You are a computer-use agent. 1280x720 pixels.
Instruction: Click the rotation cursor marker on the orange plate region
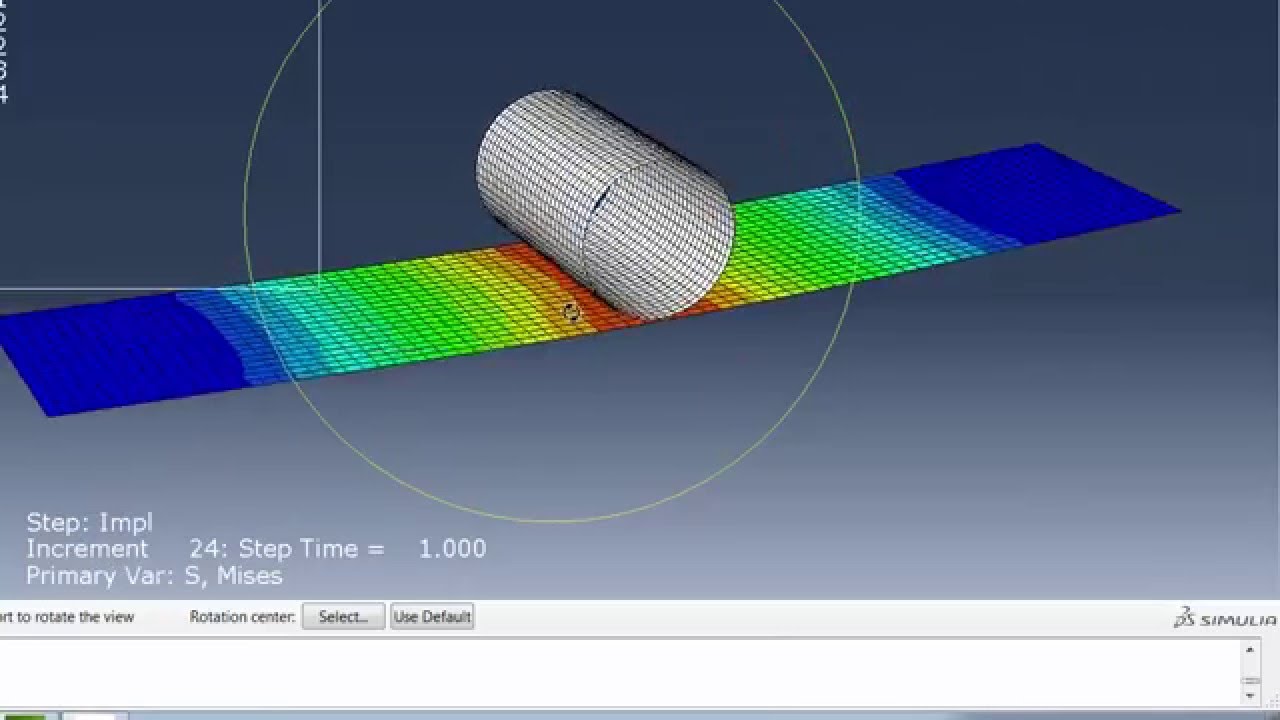(x=571, y=312)
